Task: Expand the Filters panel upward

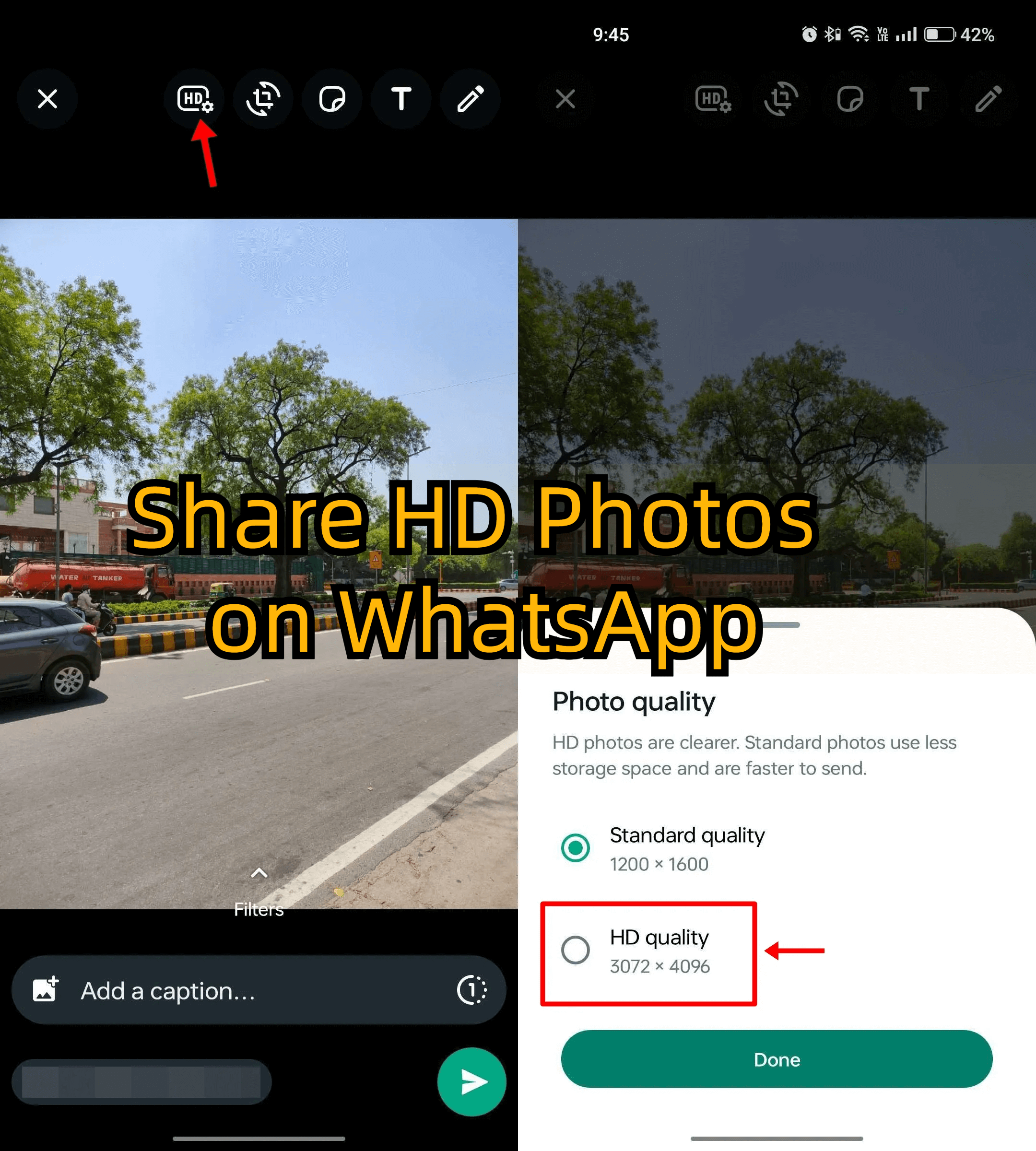Action: [x=259, y=868]
